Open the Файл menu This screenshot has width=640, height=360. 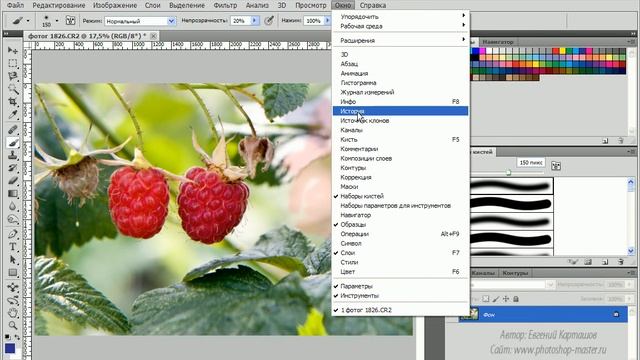point(16,5)
